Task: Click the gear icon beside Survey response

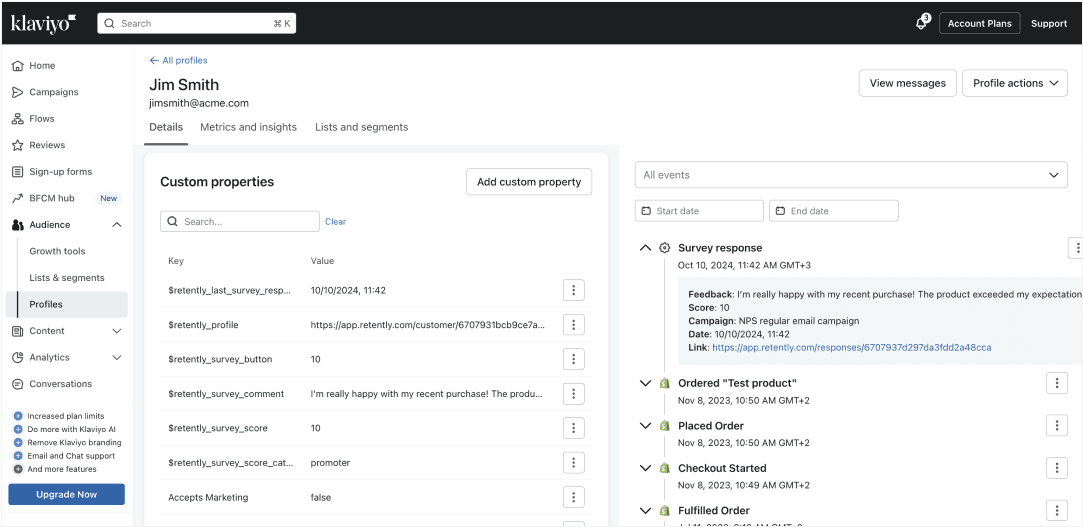Action: click(664, 247)
